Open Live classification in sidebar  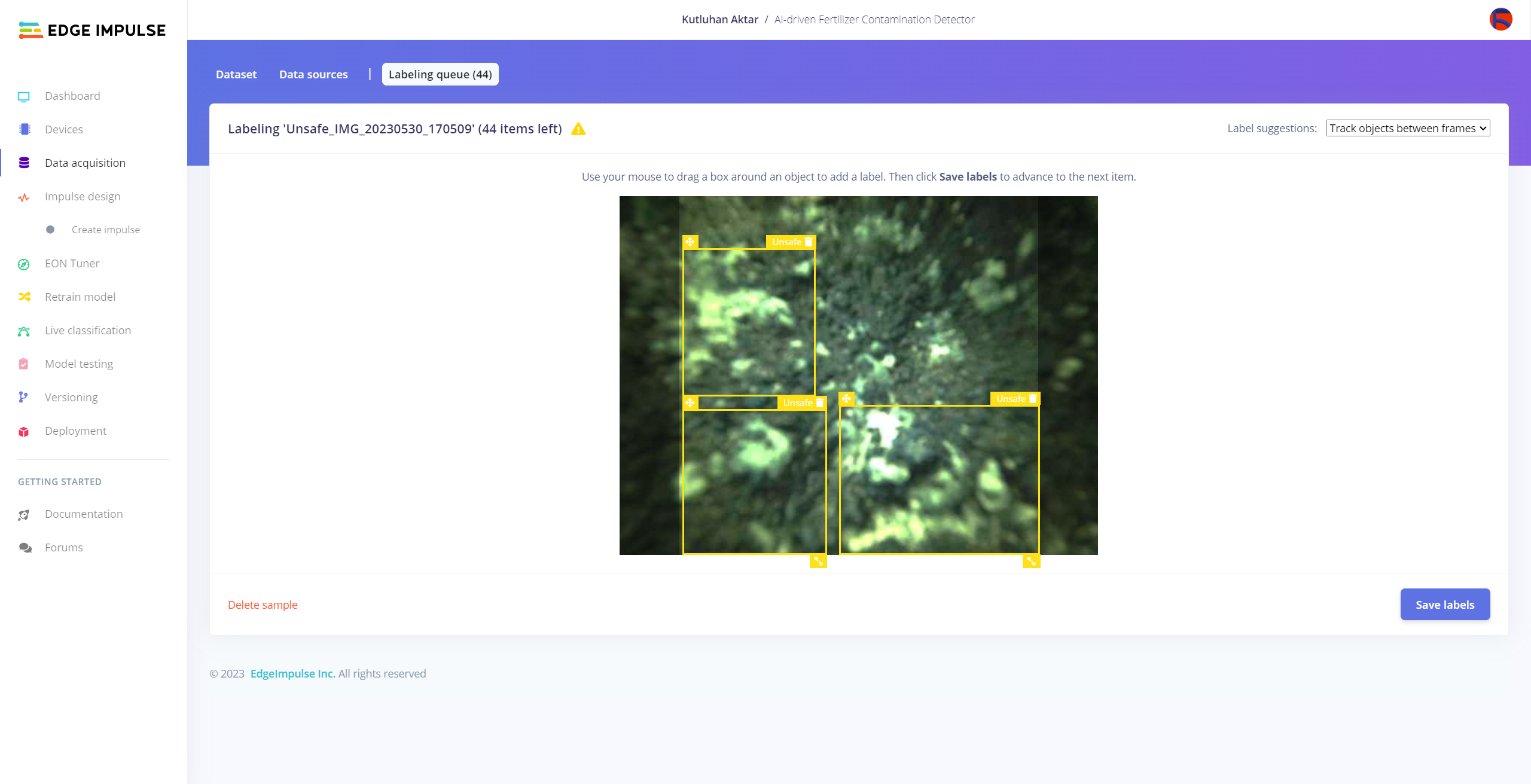click(88, 331)
